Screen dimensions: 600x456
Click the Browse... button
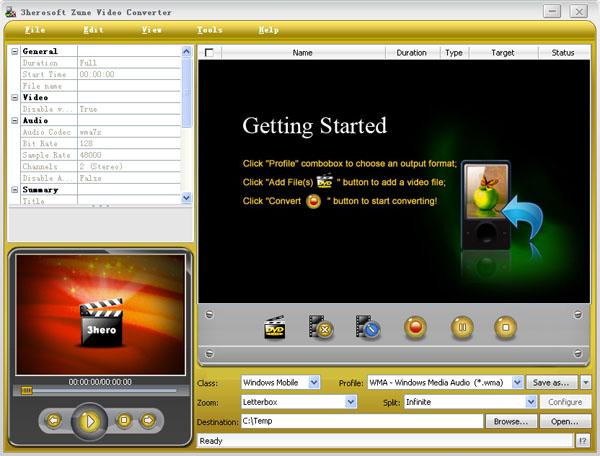click(511, 421)
